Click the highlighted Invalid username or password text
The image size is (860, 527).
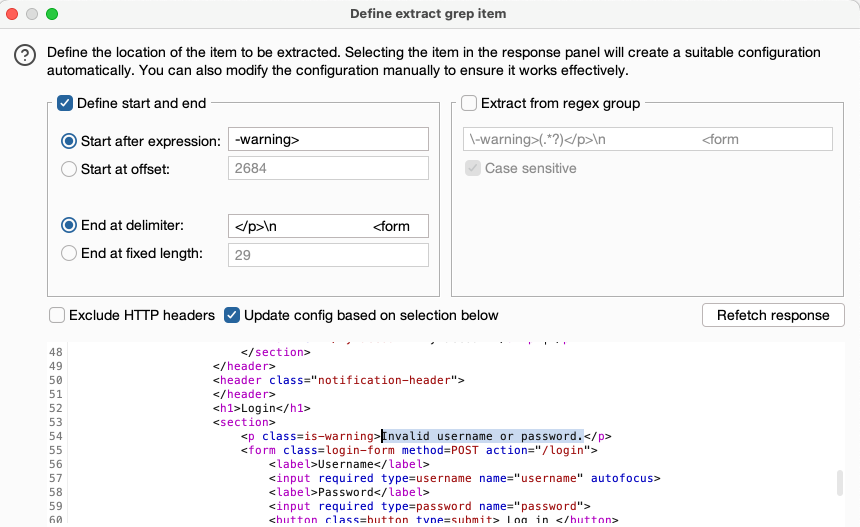[x=482, y=436]
